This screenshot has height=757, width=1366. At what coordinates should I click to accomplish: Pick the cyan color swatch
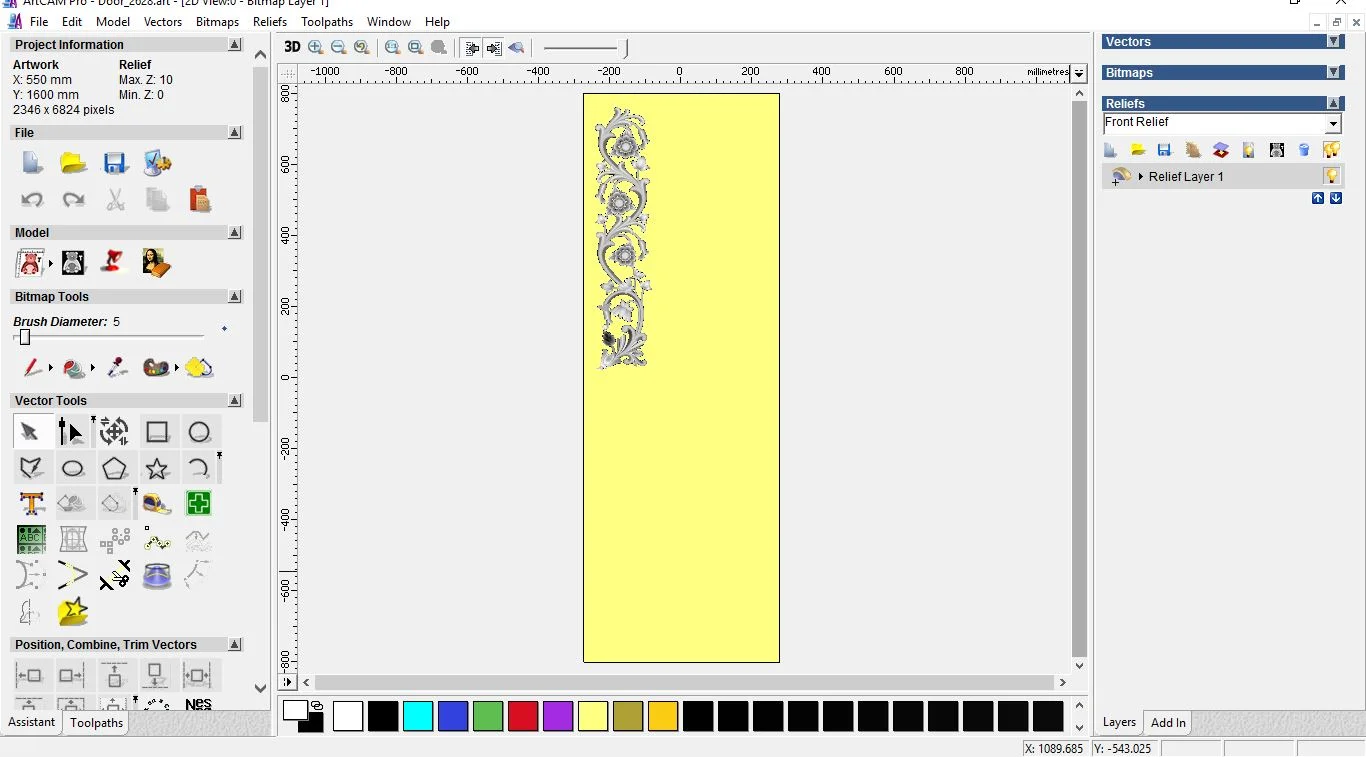point(418,716)
